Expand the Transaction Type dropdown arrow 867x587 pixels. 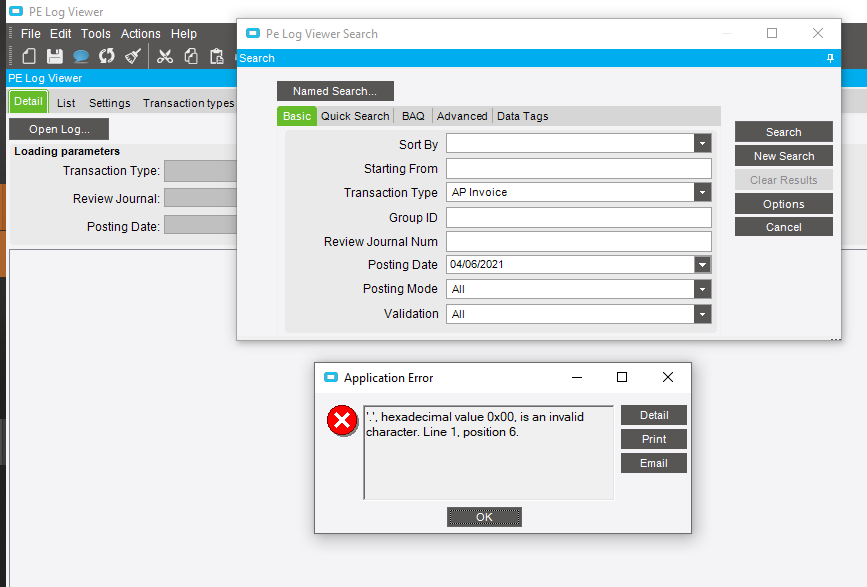pos(702,192)
